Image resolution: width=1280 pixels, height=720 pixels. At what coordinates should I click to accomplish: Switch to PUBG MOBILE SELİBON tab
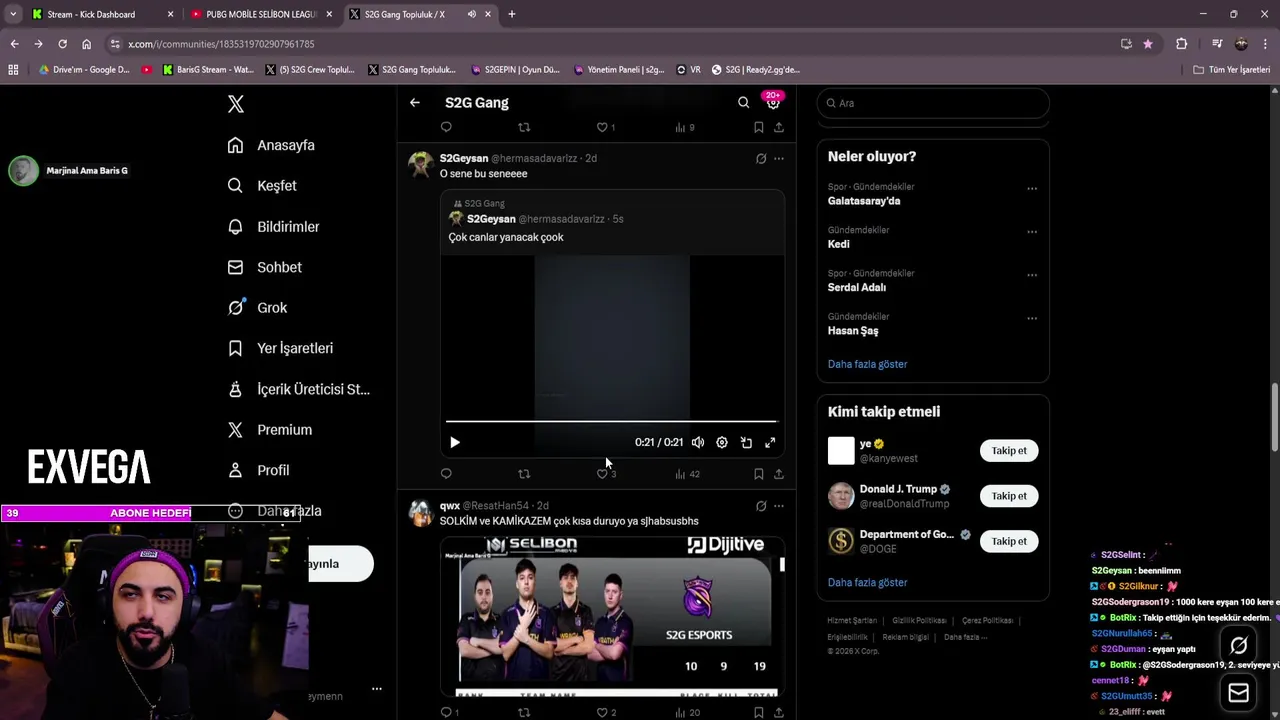point(260,14)
